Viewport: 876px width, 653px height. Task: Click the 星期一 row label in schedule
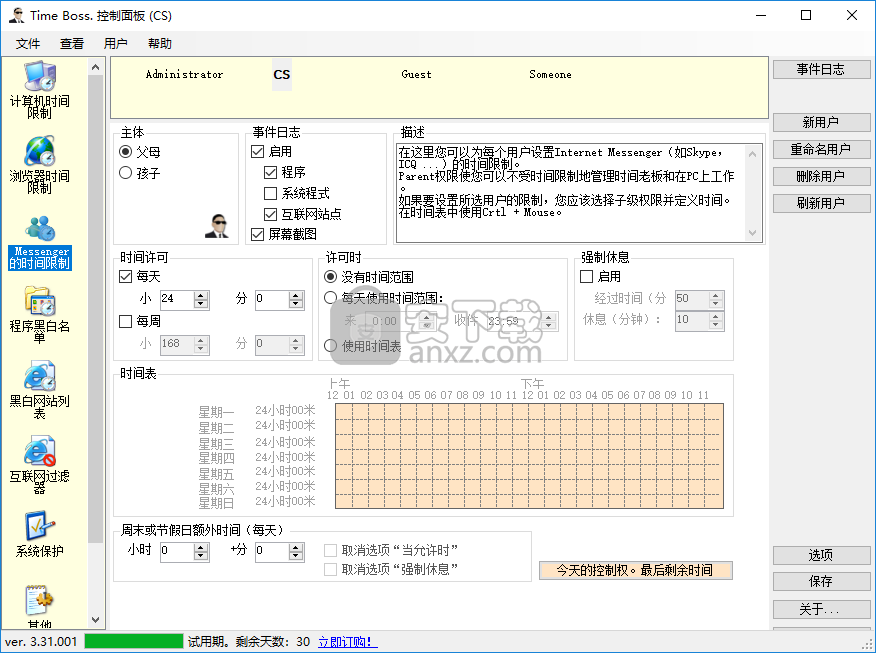point(216,412)
